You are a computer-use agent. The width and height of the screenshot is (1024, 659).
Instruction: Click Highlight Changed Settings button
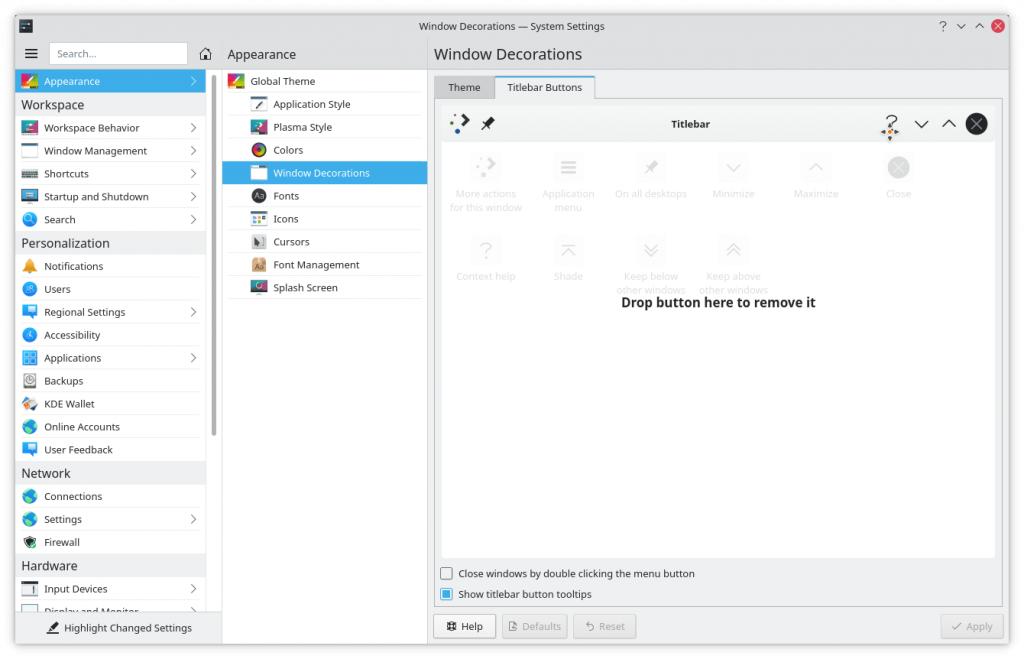tap(118, 628)
